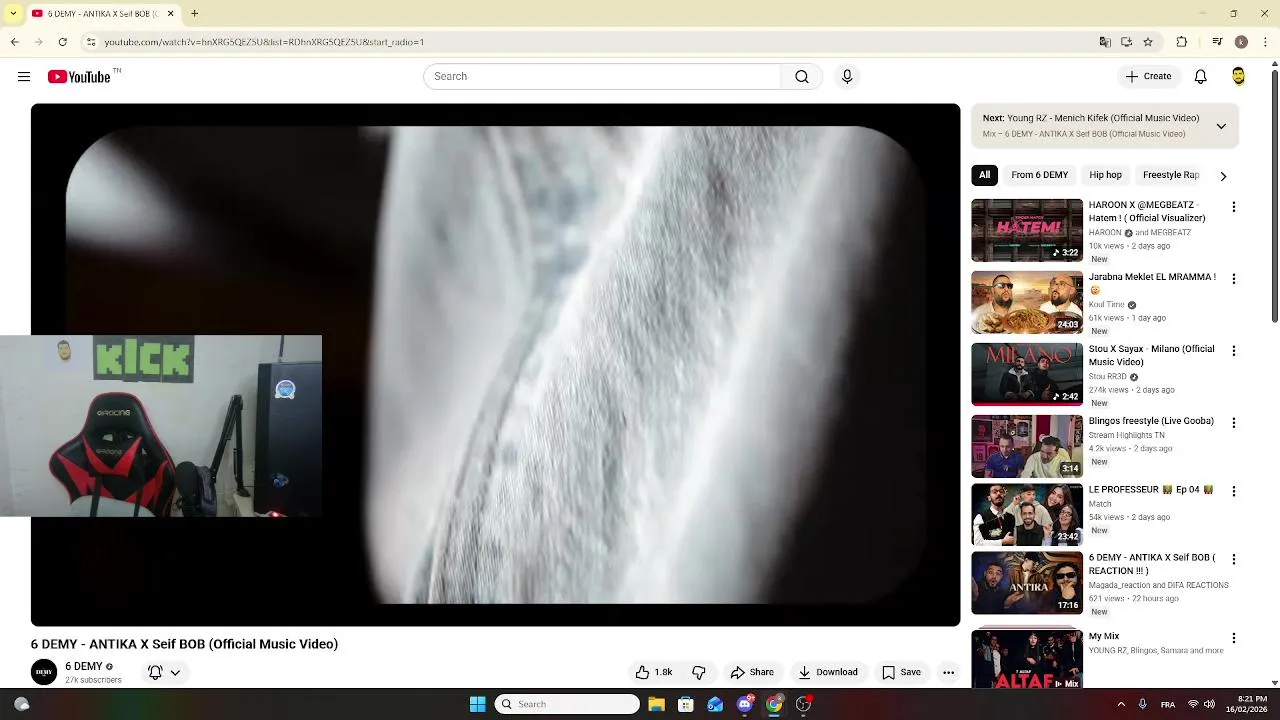Open My Mix ALTAF thumbnail
This screenshot has width=1280, height=720.
coord(1027,660)
